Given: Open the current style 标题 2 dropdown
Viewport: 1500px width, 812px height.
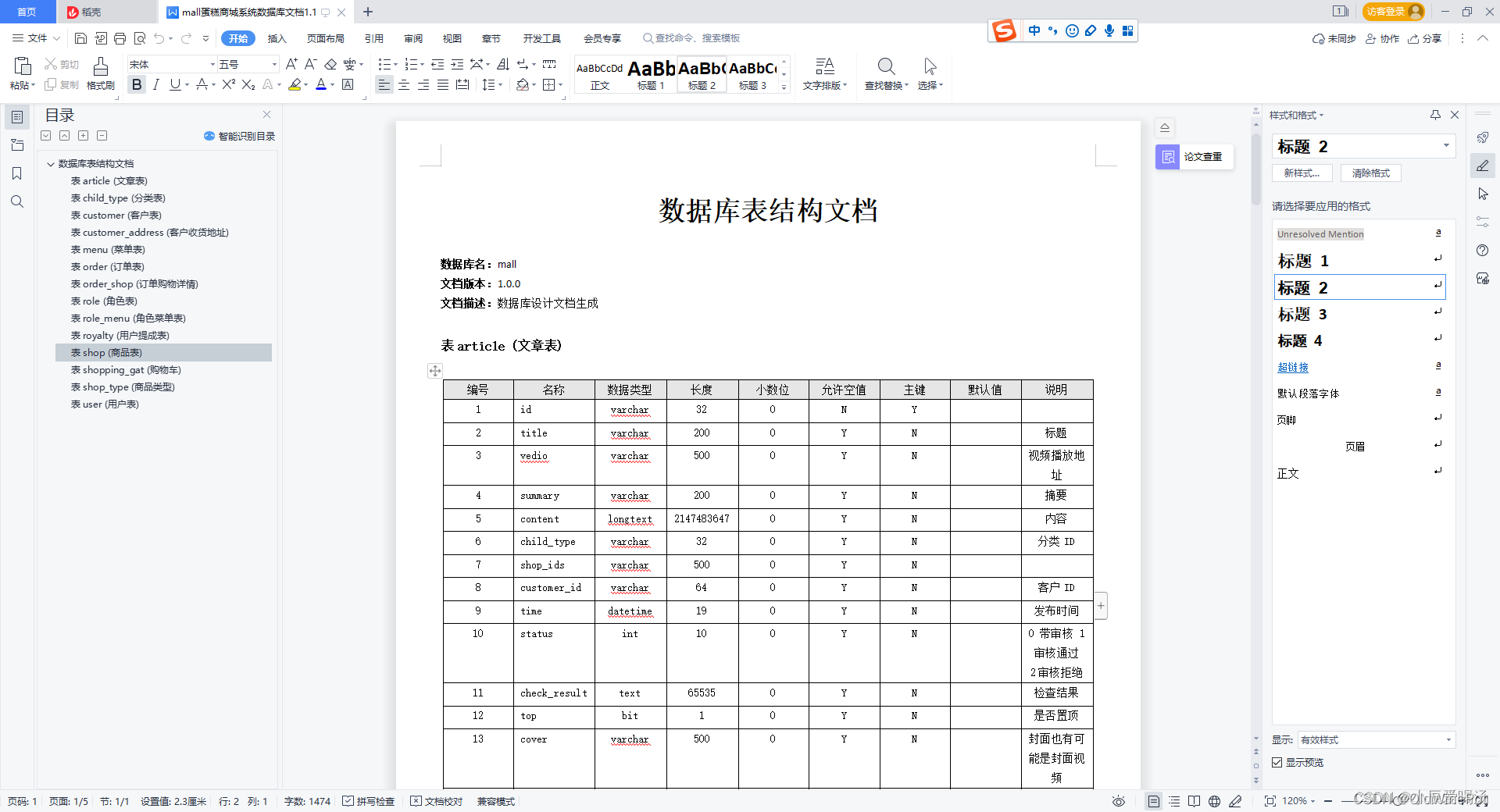Looking at the screenshot, I should 1446,145.
